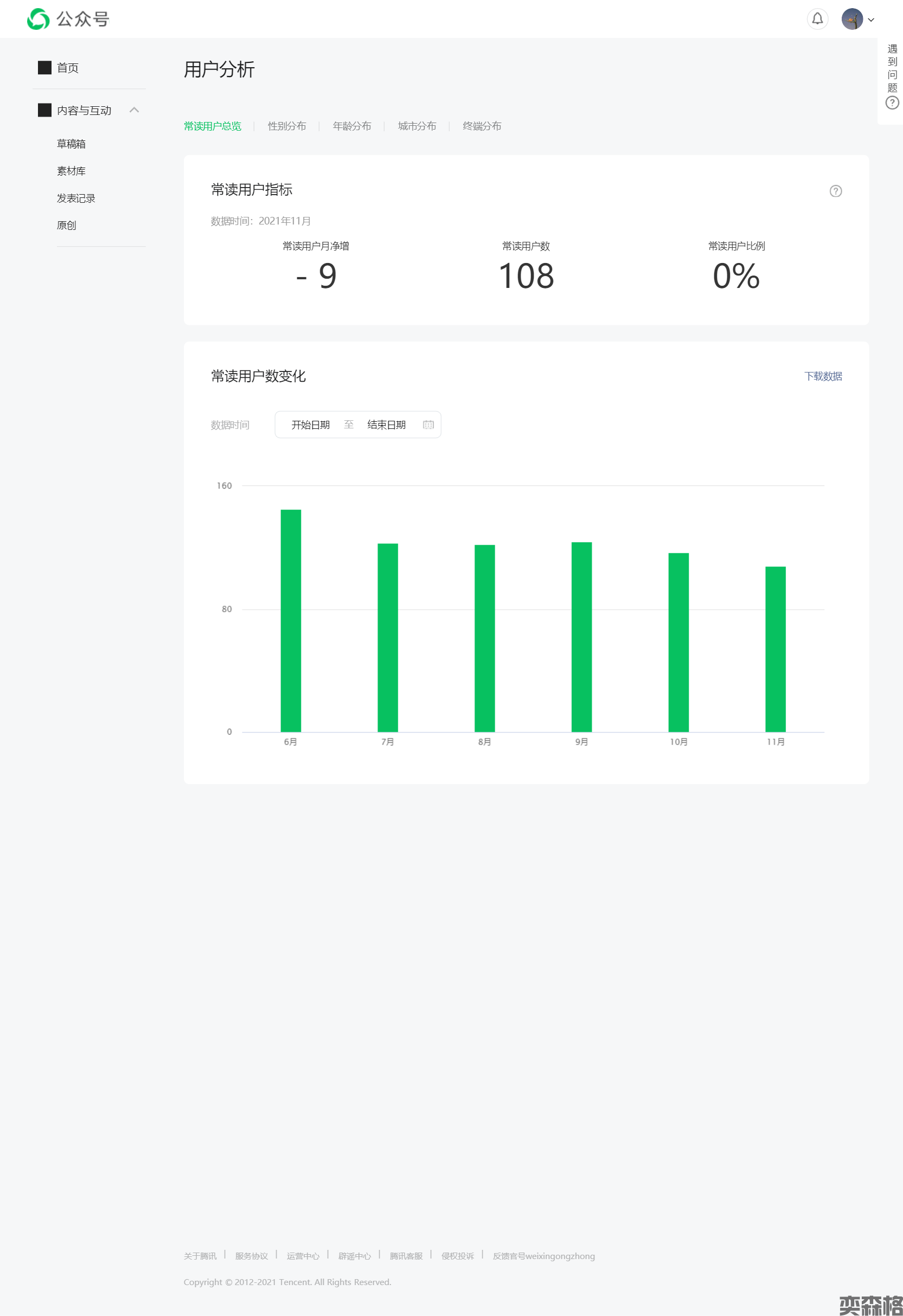The width and height of the screenshot is (903, 1316).
Task: Click the user avatar picture
Action: (851, 20)
